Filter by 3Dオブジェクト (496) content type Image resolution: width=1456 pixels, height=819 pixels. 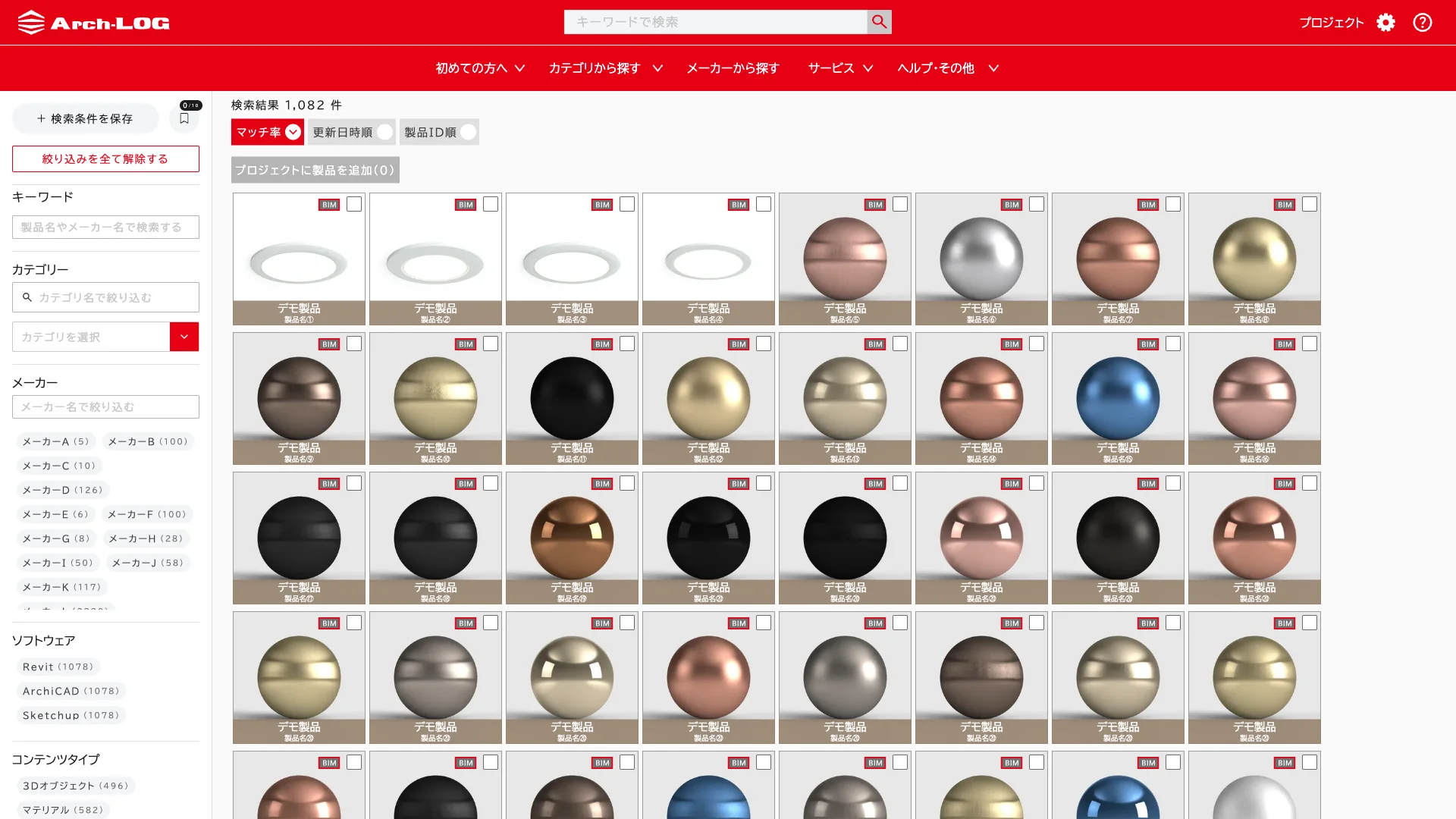pos(76,786)
